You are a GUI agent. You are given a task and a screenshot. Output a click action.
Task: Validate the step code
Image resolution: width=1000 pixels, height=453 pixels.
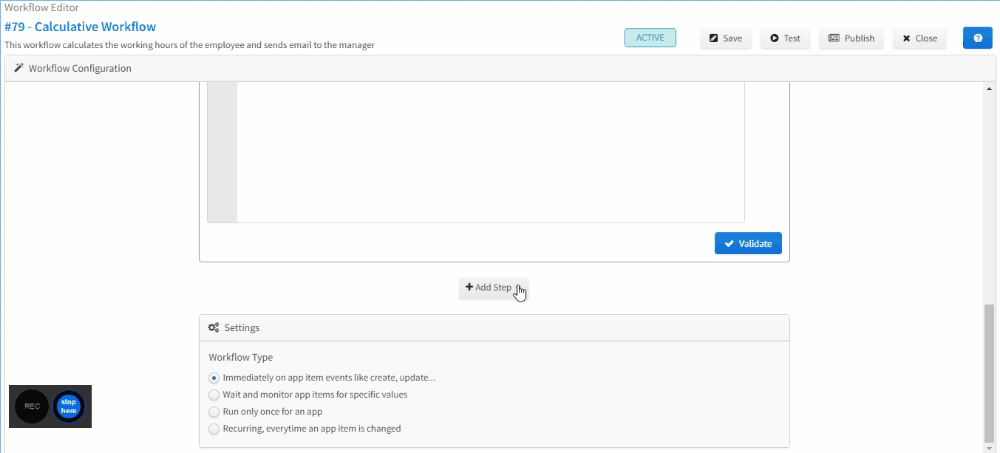748,243
